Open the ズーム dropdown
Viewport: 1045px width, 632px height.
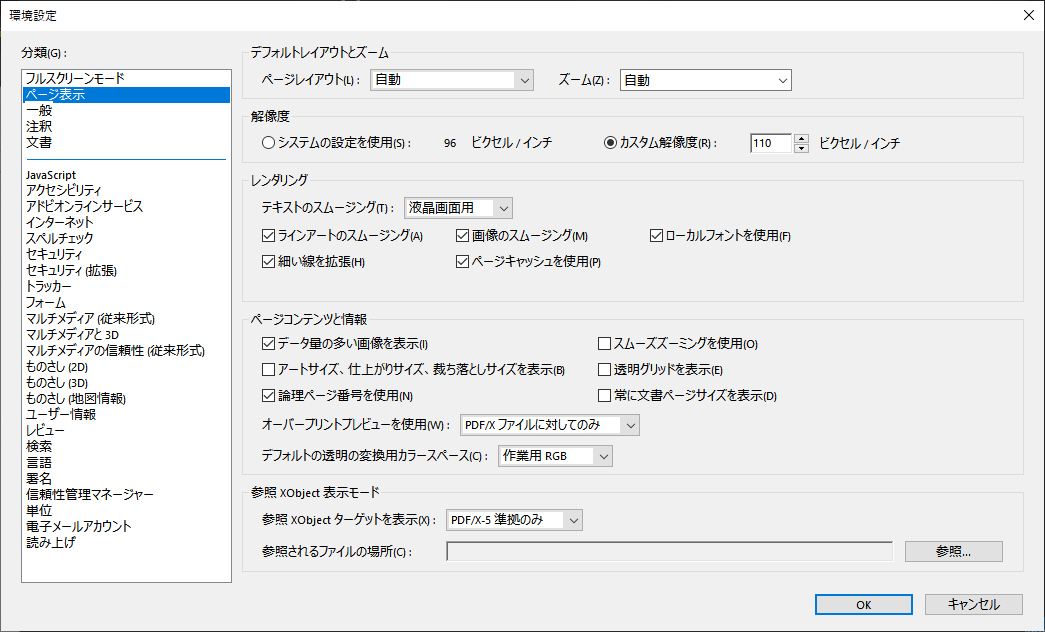(704, 80)
